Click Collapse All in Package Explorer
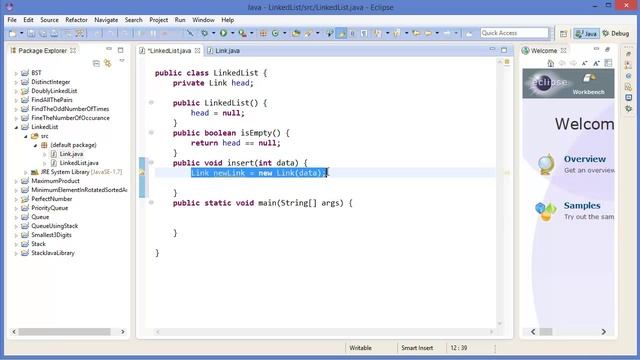Viewport: 640px width, 360px height. [96, 63]
